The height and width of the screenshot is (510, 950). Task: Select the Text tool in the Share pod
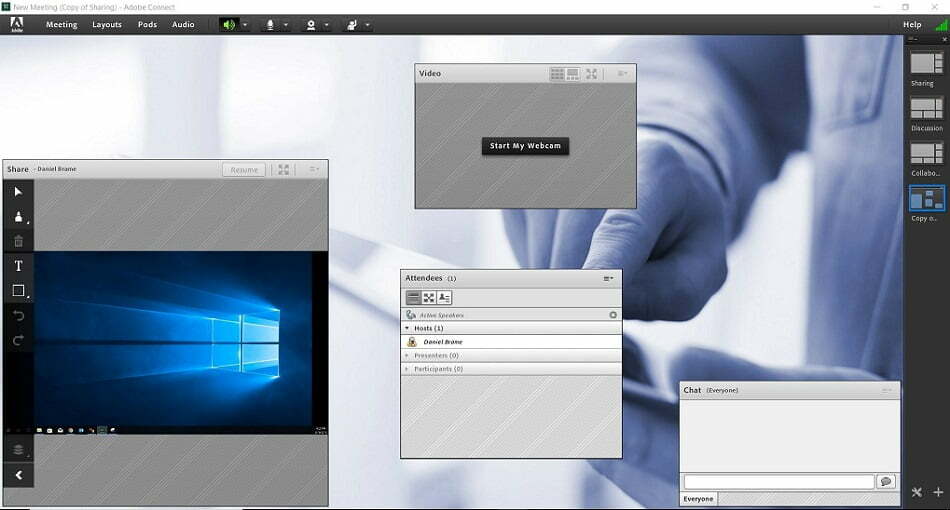(18, 266)
